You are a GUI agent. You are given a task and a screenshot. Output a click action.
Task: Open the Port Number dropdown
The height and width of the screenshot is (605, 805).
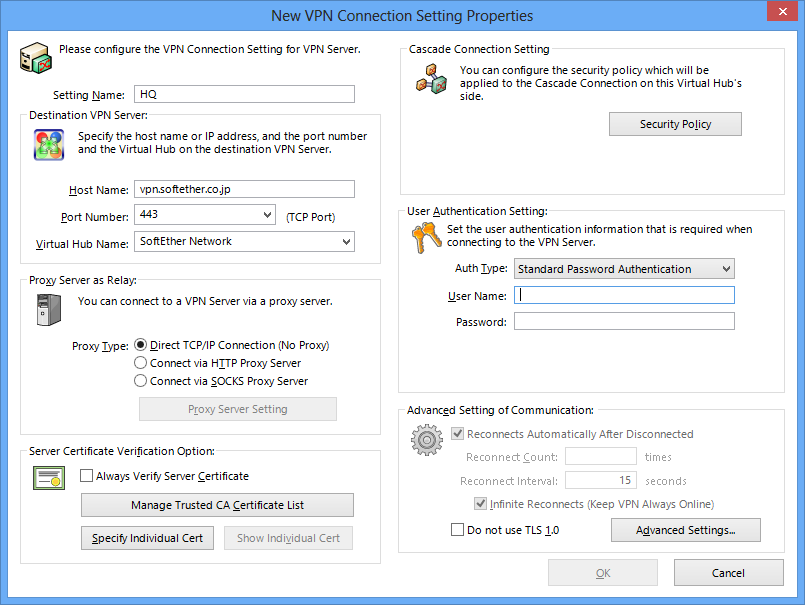click(267, 215)
